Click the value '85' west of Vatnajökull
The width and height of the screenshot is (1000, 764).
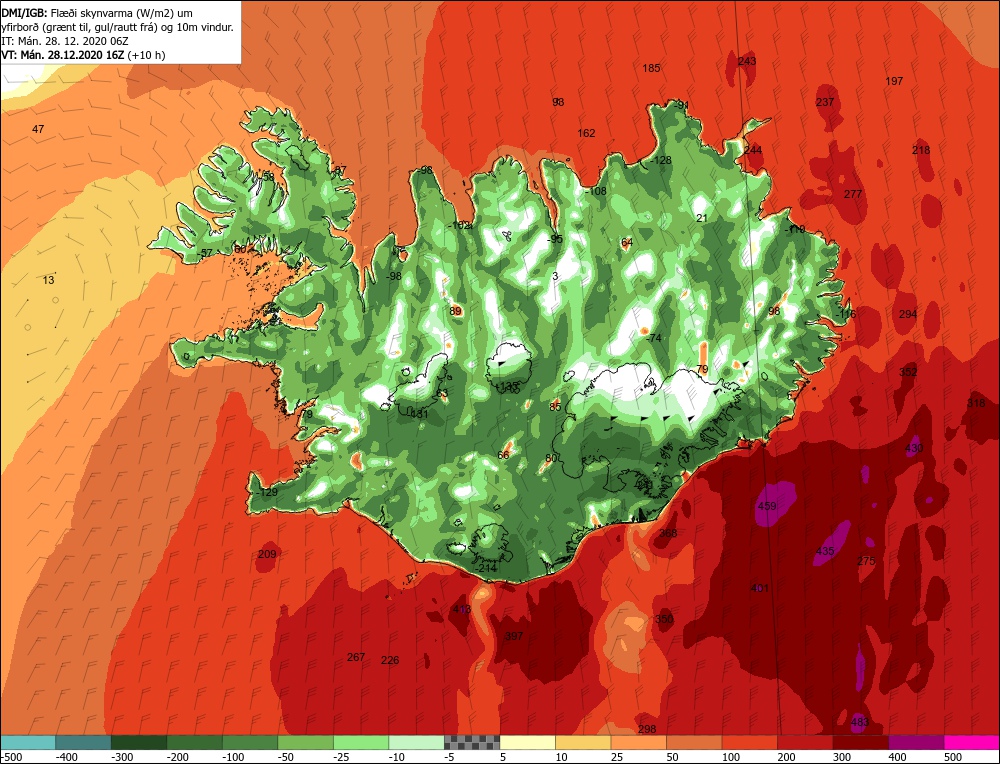point(555,407)
